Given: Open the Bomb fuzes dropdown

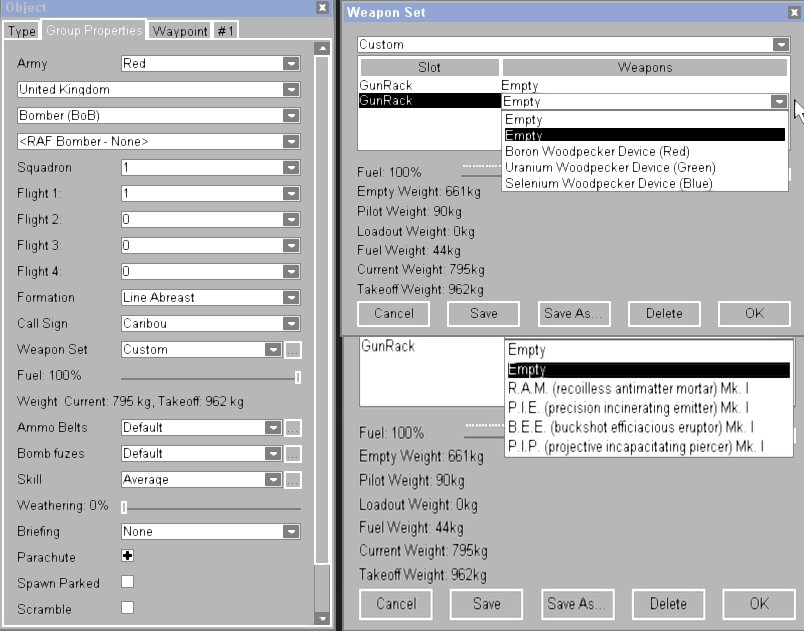Looking at the screenshot, I should (x=202, y=454).
